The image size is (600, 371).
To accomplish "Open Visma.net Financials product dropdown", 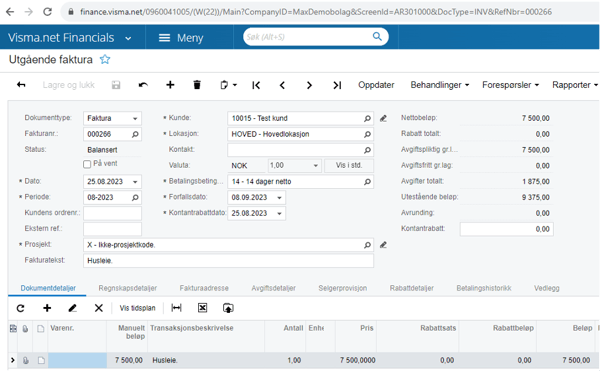I will (128, 38).
